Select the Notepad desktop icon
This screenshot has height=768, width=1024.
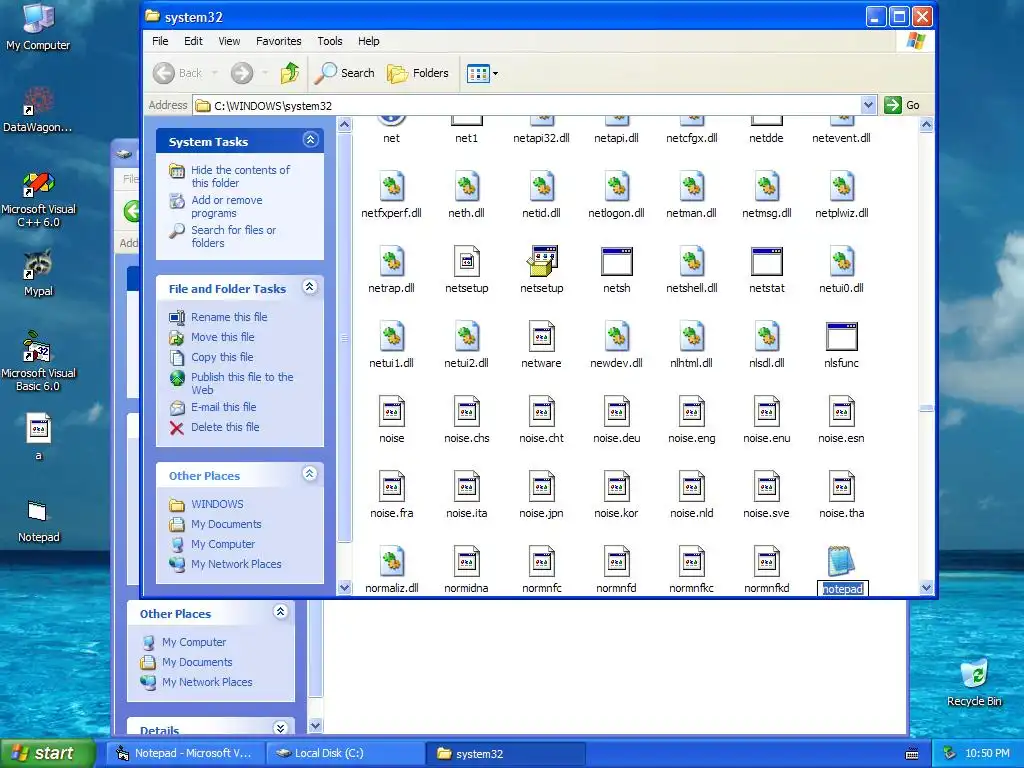[38, 520]
